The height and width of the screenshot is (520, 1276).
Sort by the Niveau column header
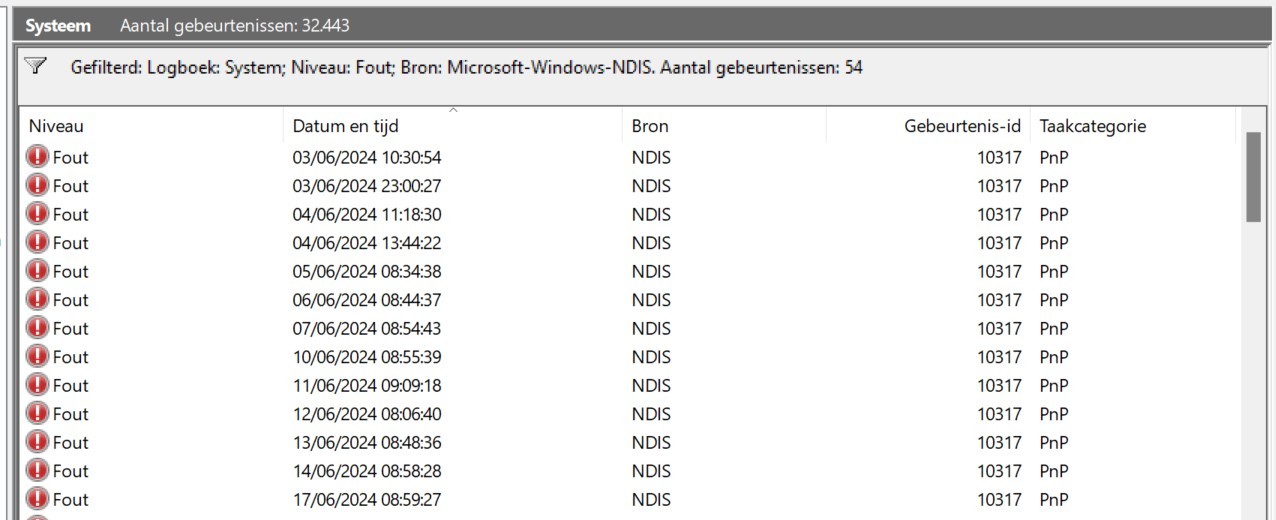(x=151, y=126)
